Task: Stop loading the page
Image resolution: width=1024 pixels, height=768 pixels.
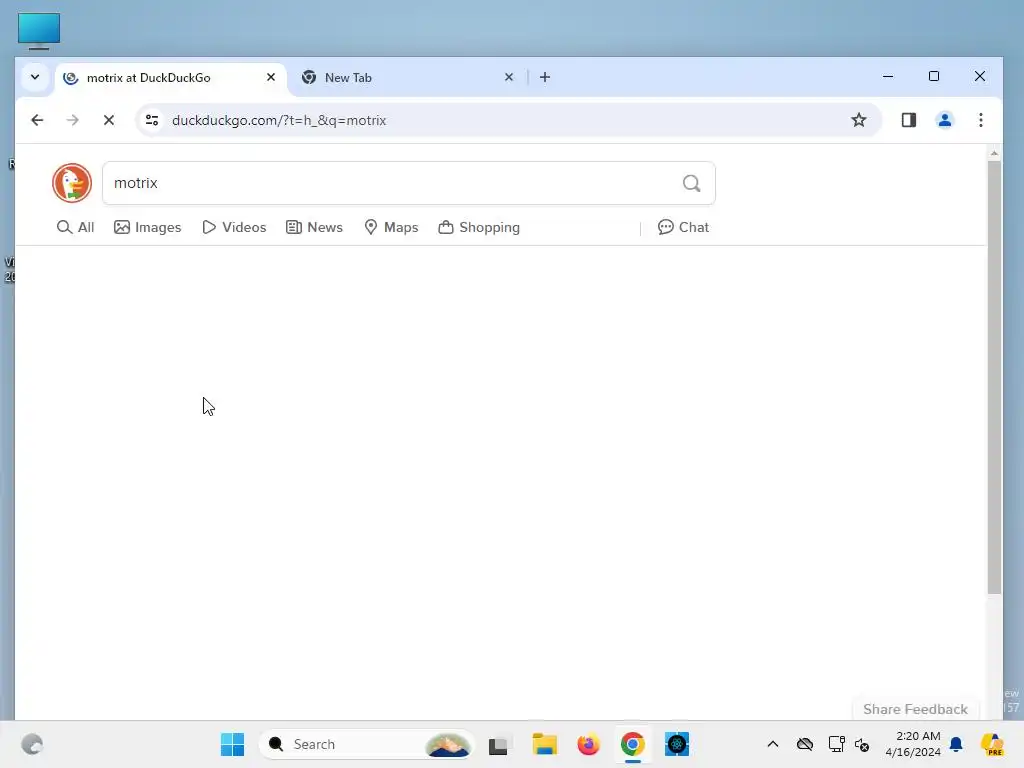Action: [x=109, y=120]
